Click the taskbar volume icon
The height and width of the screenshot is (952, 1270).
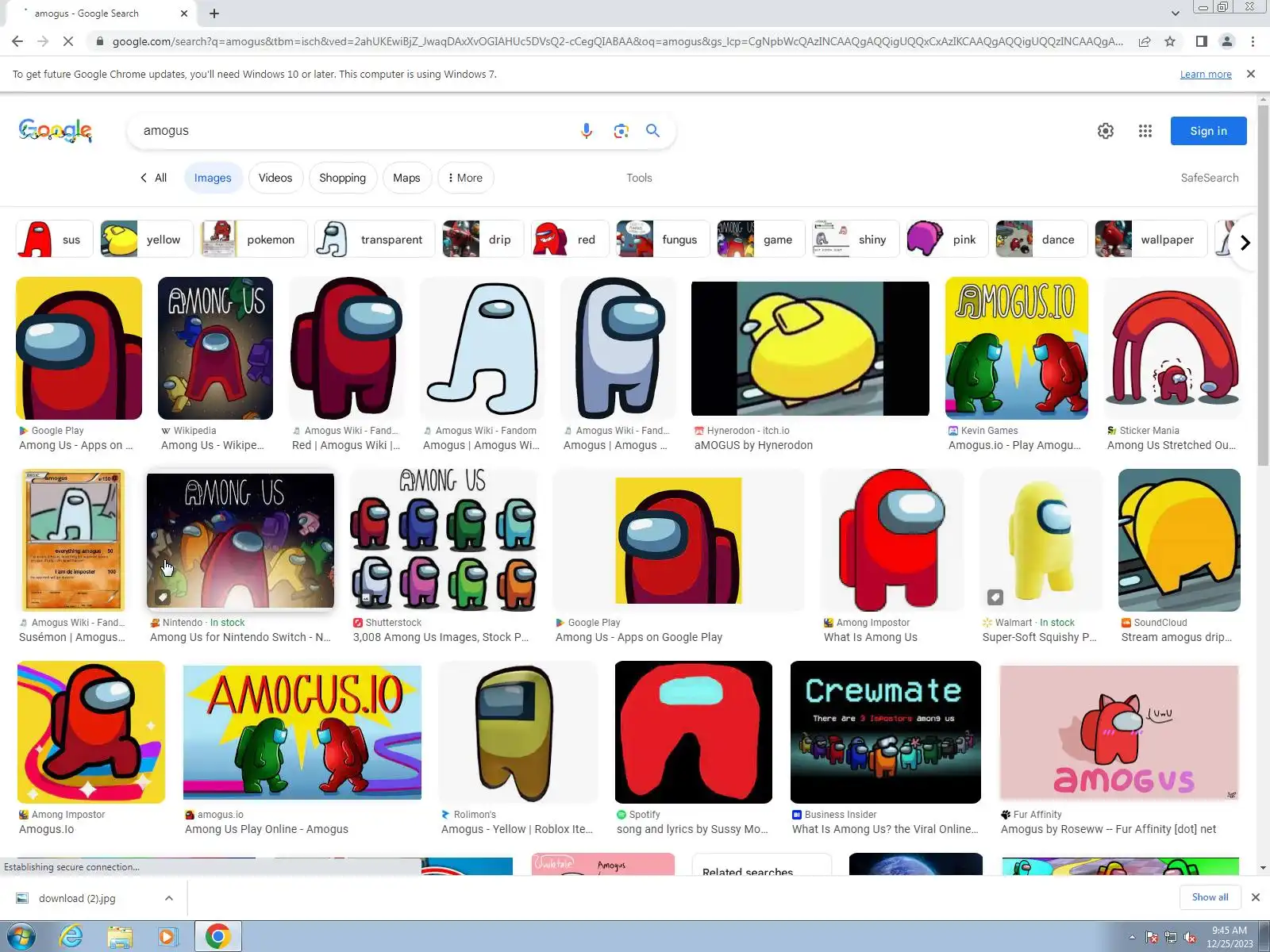click(1190, 937)
